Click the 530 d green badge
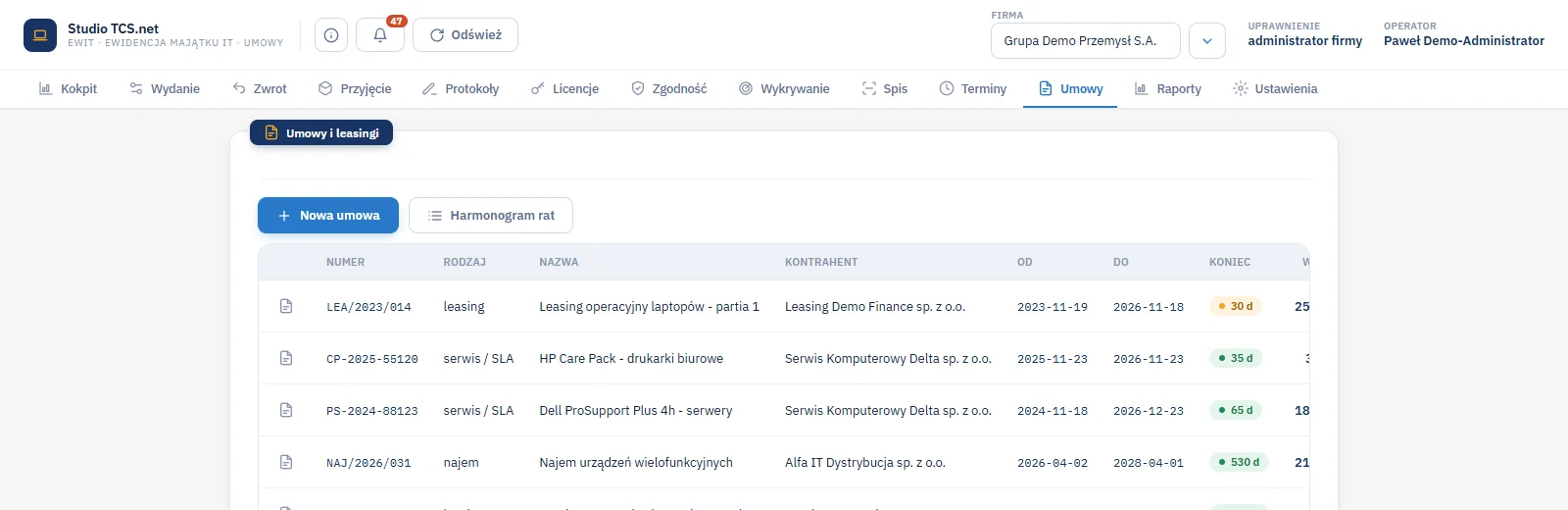Viewport: 1568px width, 510px height. (1239, 462)
